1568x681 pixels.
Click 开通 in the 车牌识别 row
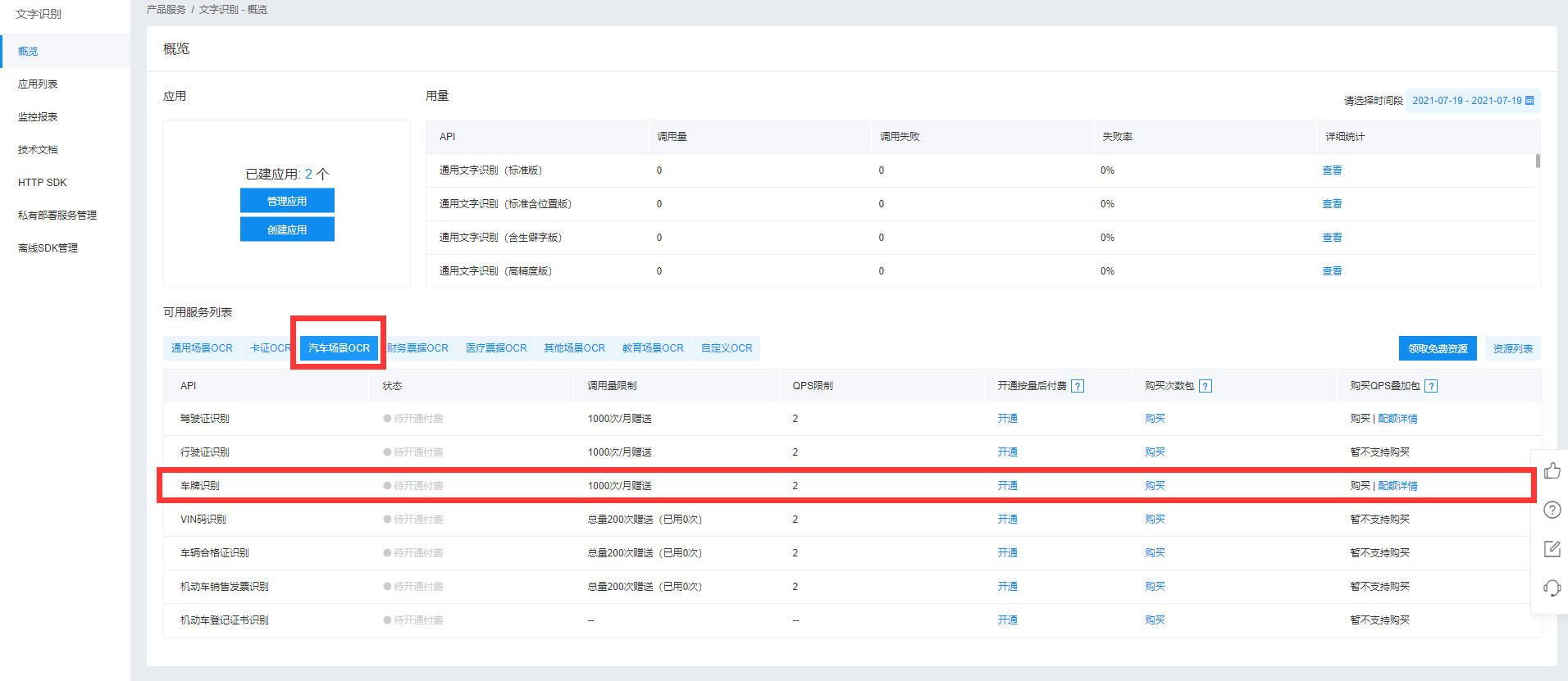tap(1008, 486)
